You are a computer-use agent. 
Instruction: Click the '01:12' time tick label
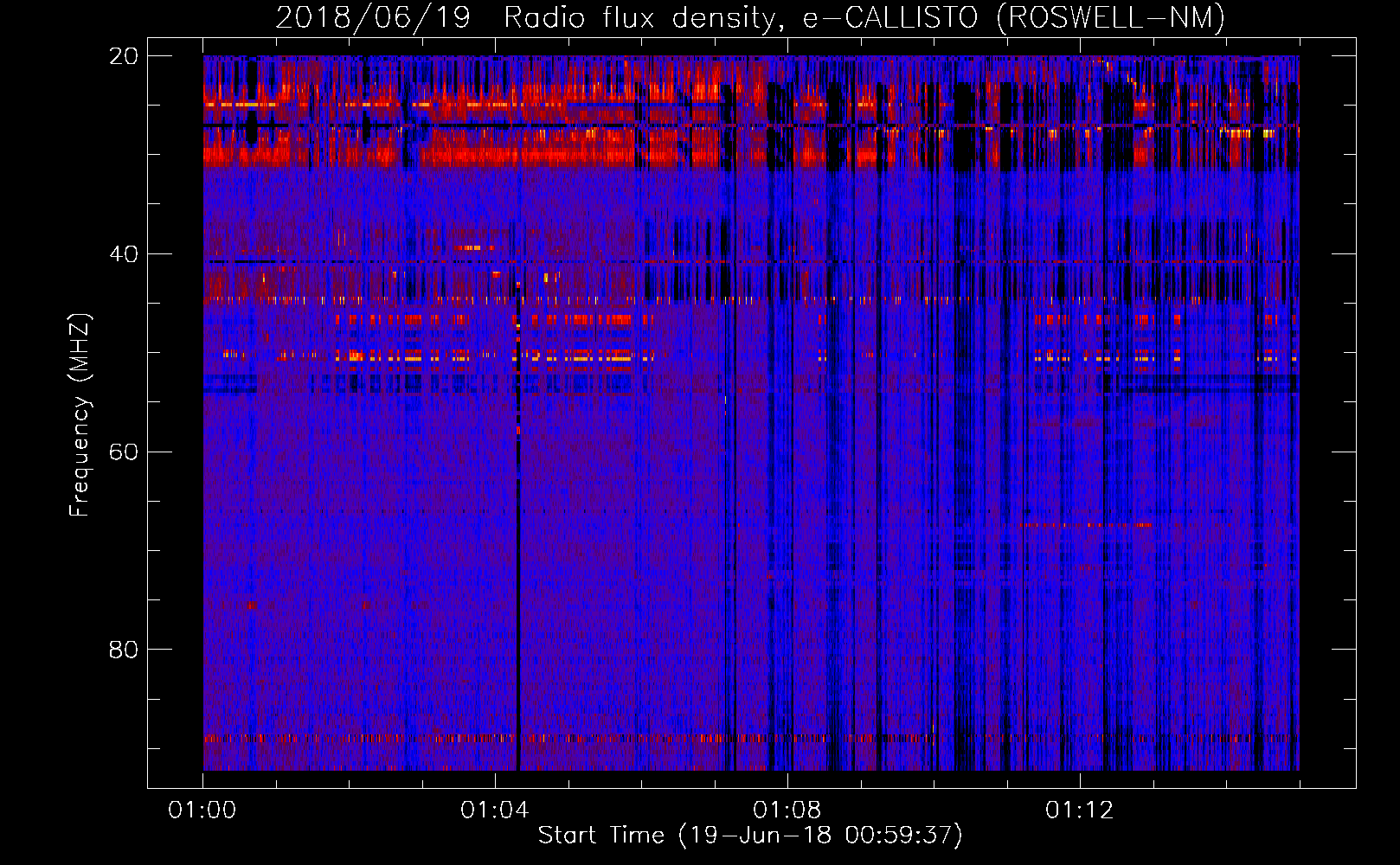[1080, 811]
